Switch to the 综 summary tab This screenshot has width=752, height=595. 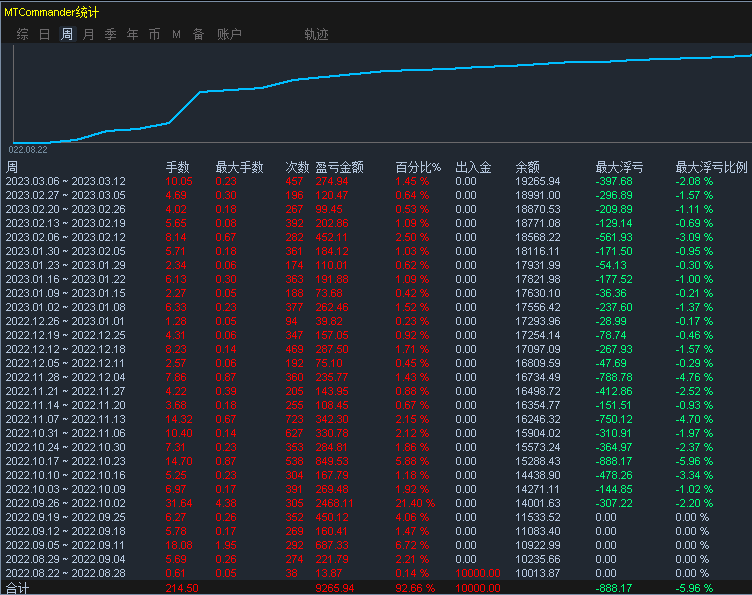[x=22, y=34]
